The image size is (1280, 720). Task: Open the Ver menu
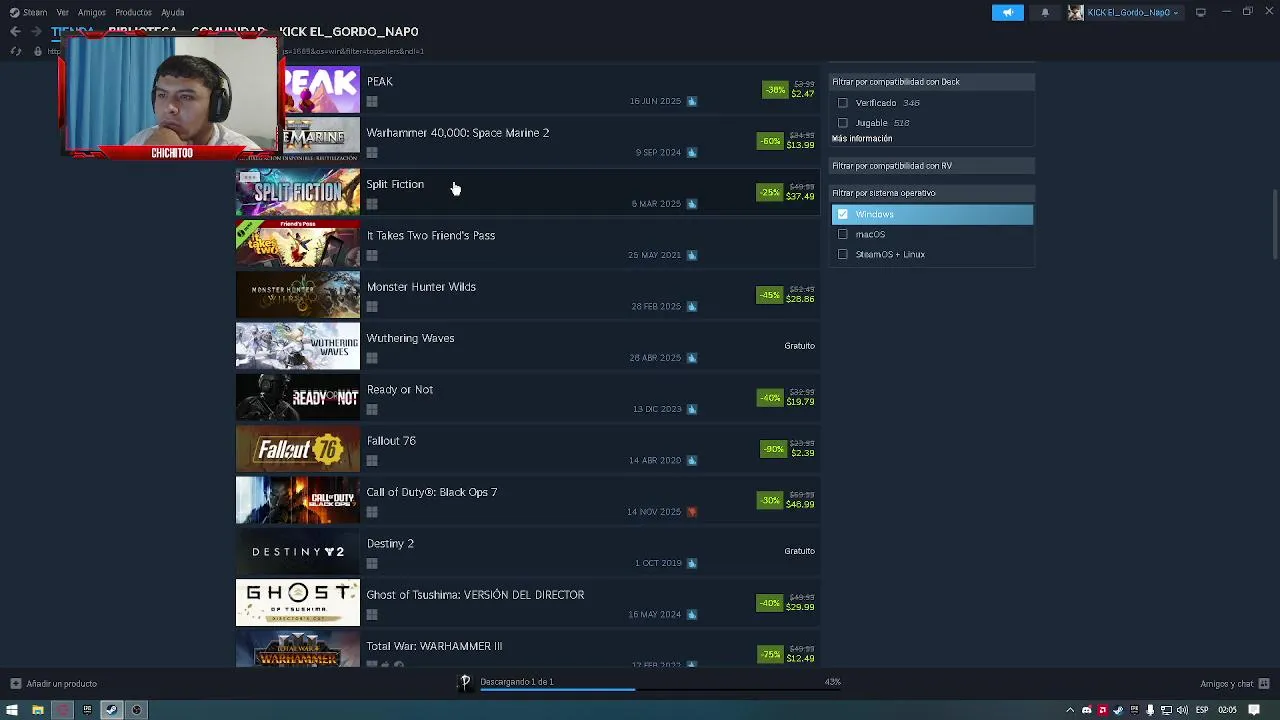tap(62, 12)
